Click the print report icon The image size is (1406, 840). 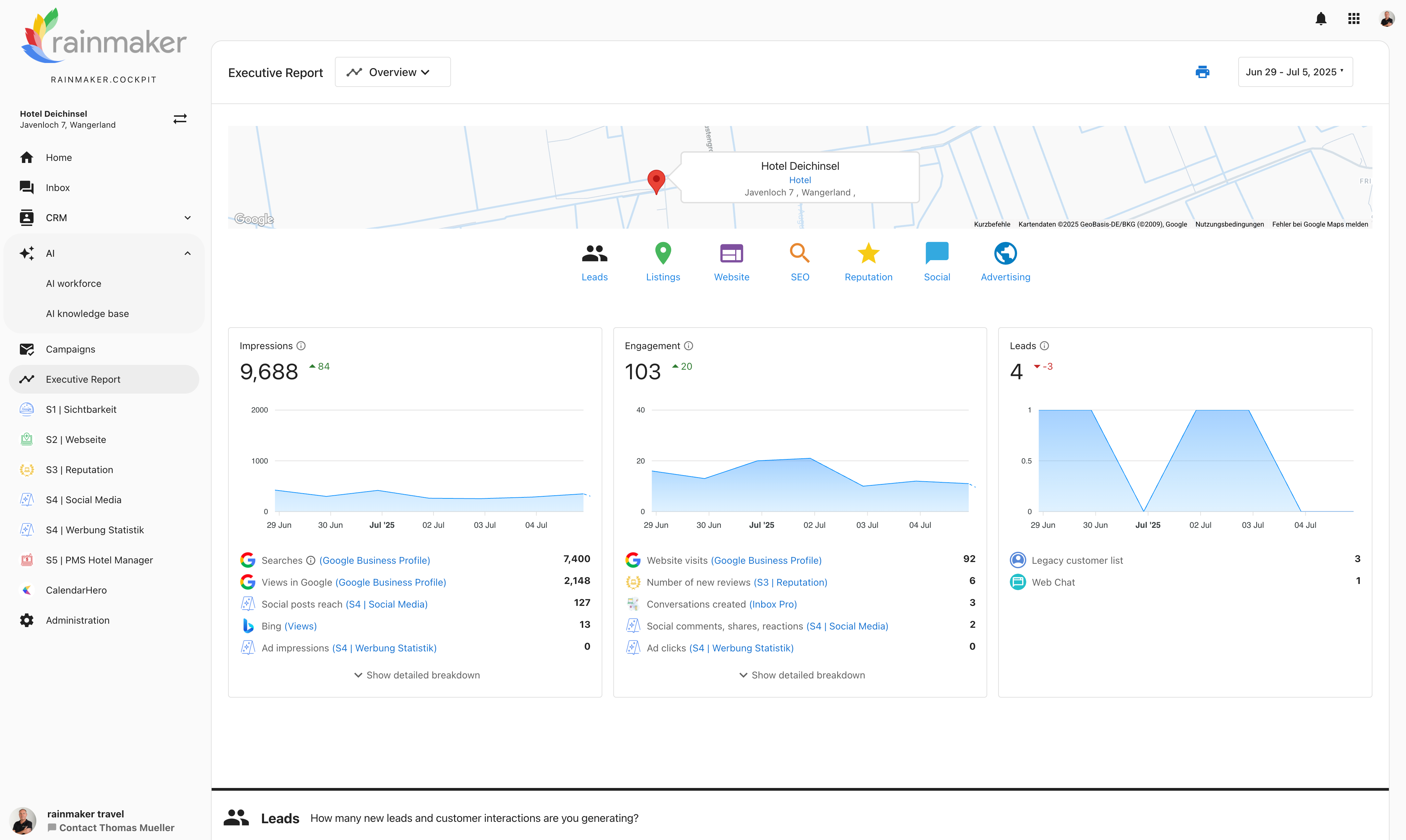pyautogui.click(x=1202, y=72)
